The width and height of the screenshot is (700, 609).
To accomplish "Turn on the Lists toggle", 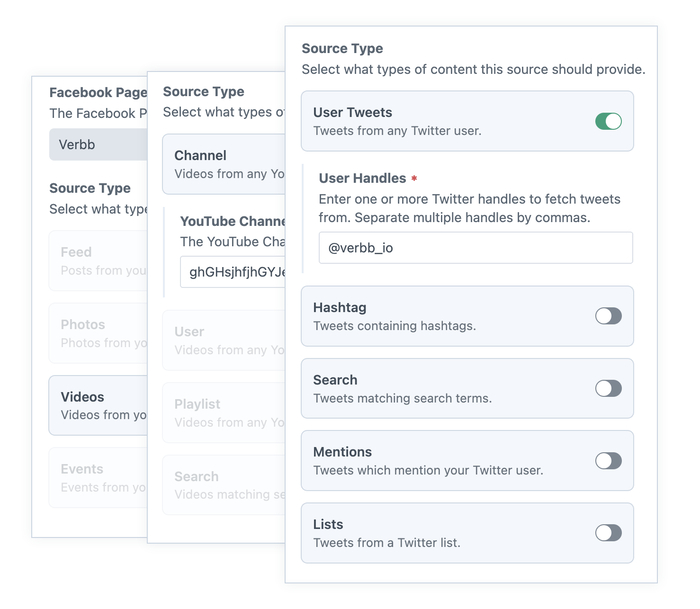I will [x=608, y=533].
